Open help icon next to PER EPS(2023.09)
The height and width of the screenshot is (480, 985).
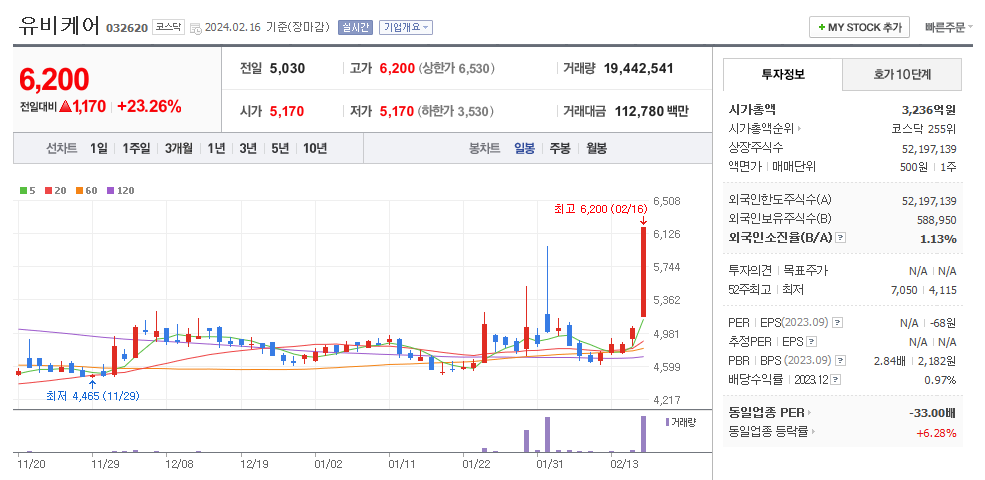tap(837, 323)
